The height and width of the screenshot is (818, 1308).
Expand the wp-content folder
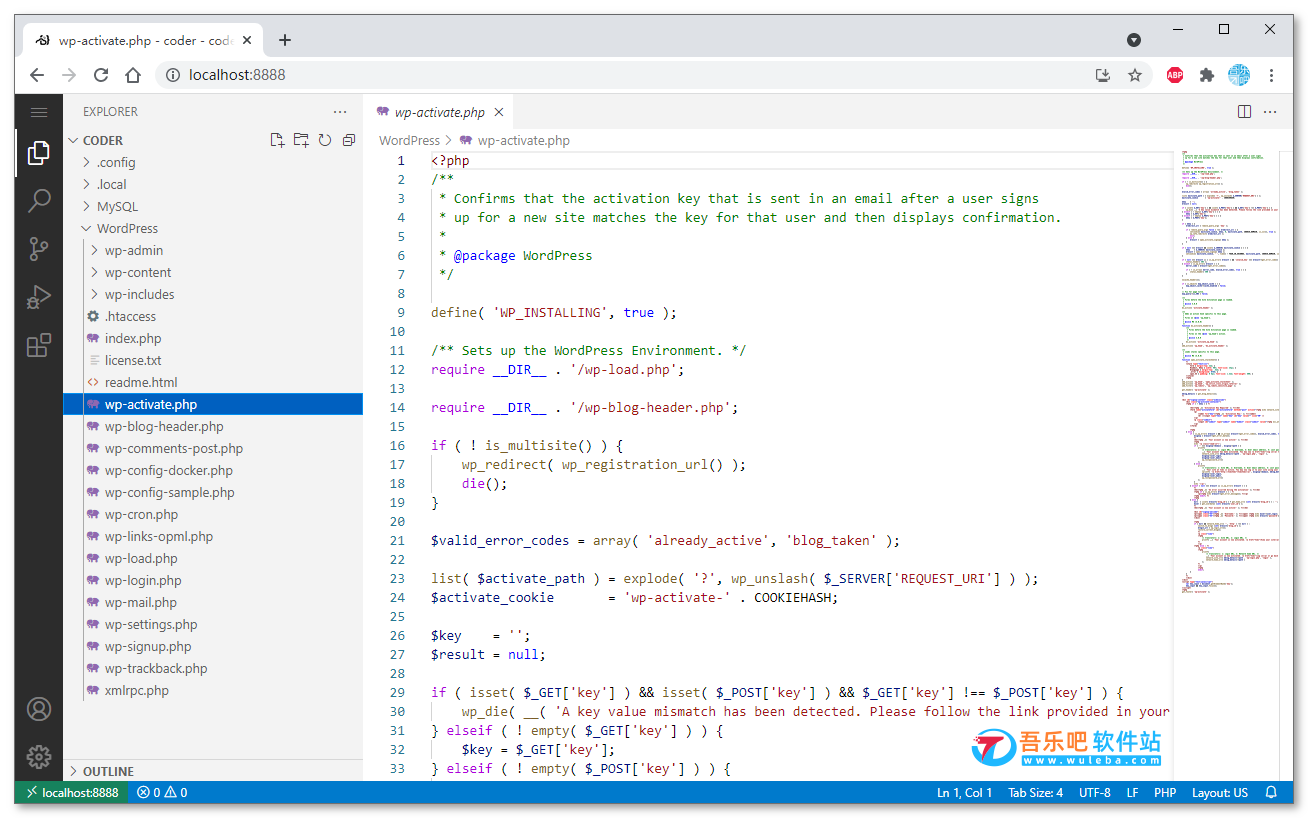(213, 272)
